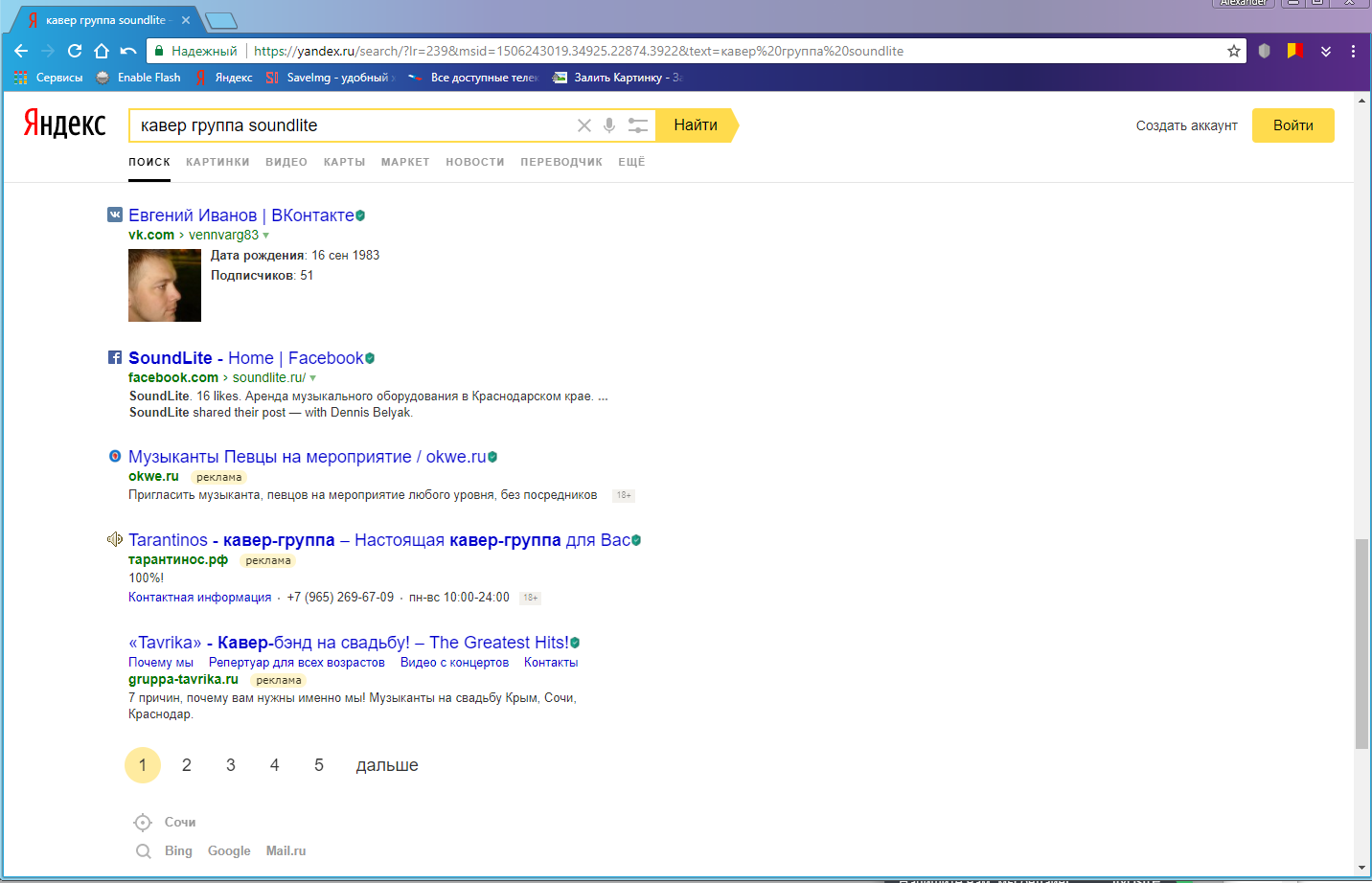Go to results page 2
The image size is (1372, 883).
187,765
